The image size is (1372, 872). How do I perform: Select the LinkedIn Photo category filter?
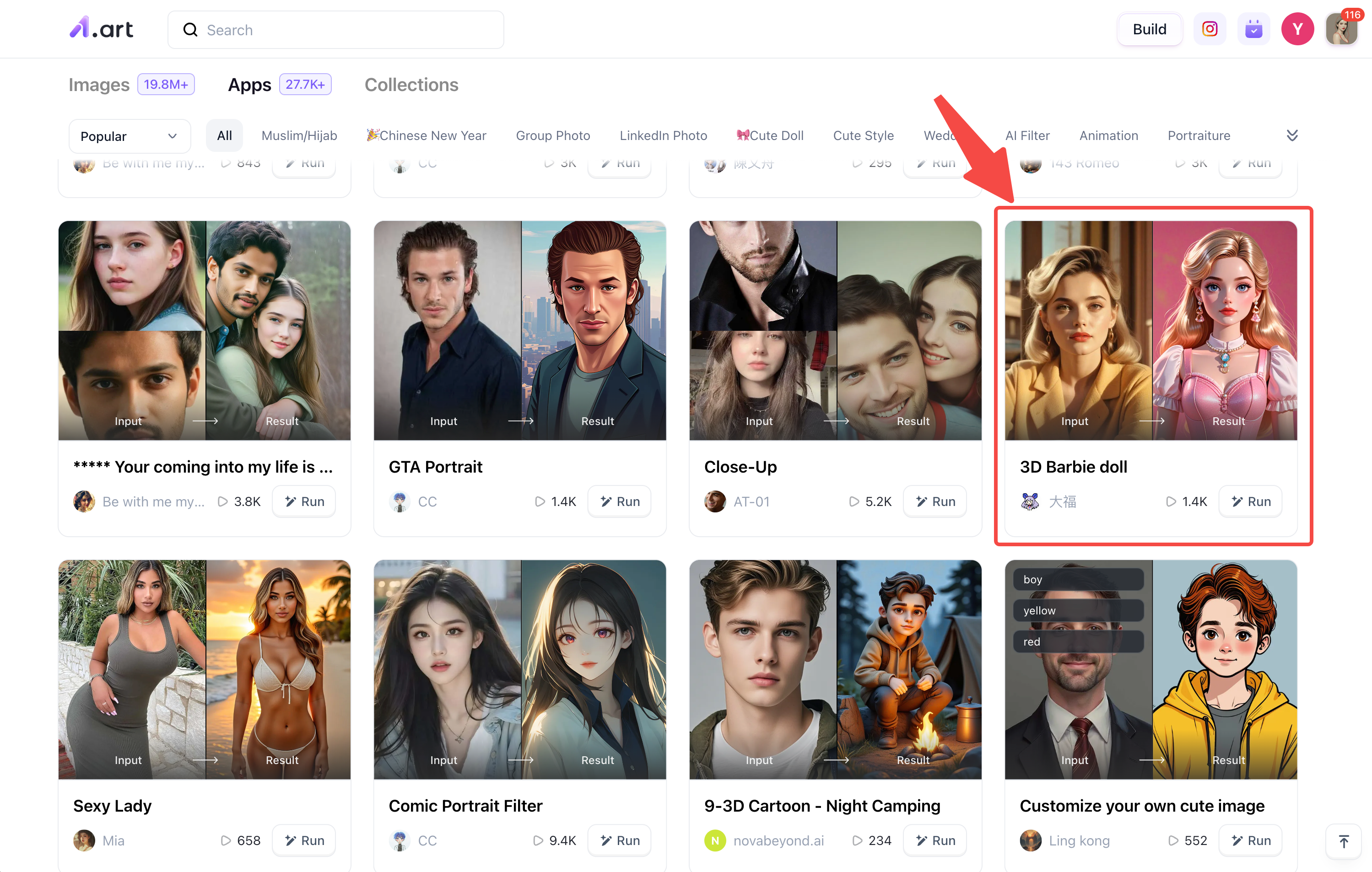point(663,135)
